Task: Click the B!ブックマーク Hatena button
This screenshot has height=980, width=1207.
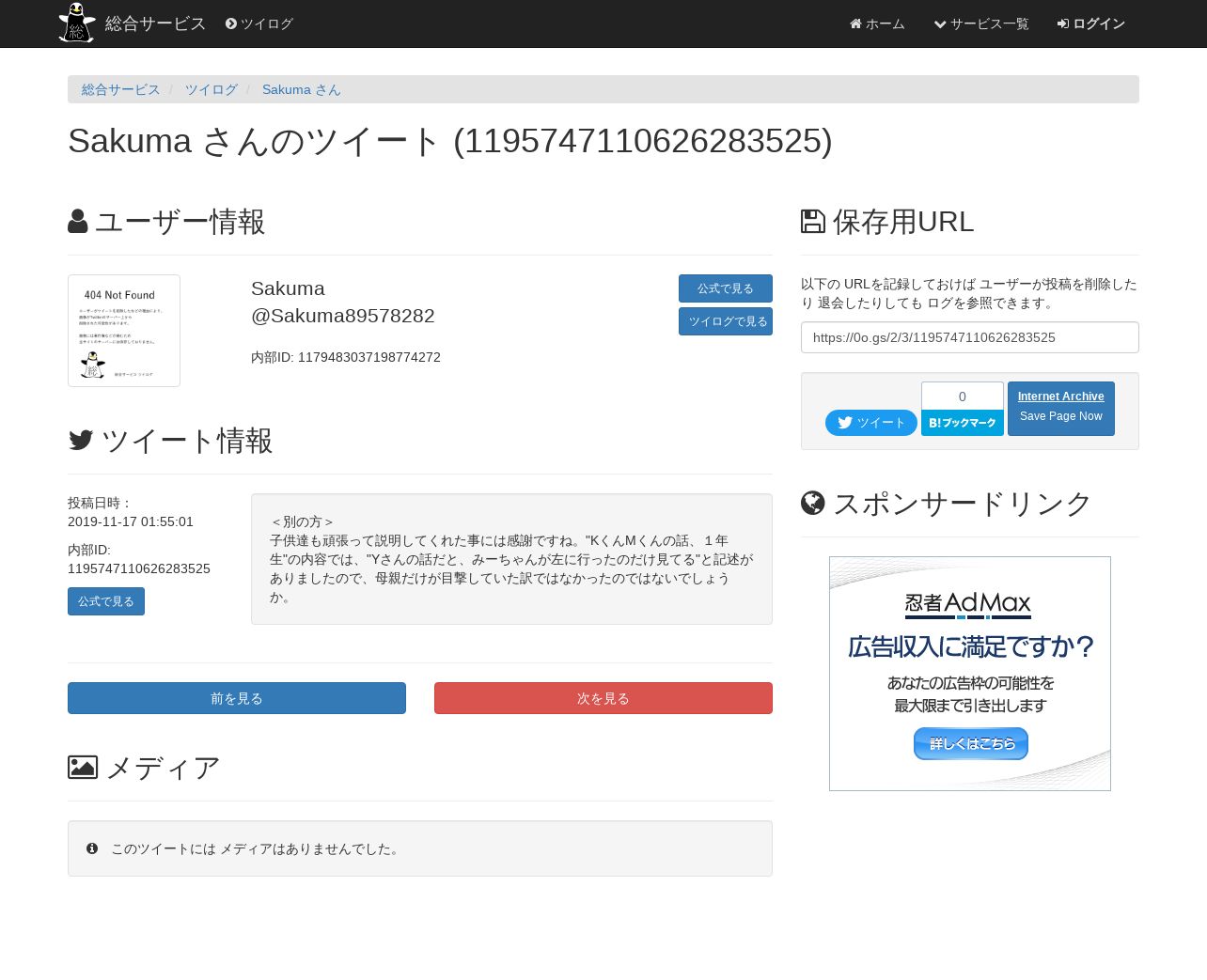Action: click(x=963, y=423)
